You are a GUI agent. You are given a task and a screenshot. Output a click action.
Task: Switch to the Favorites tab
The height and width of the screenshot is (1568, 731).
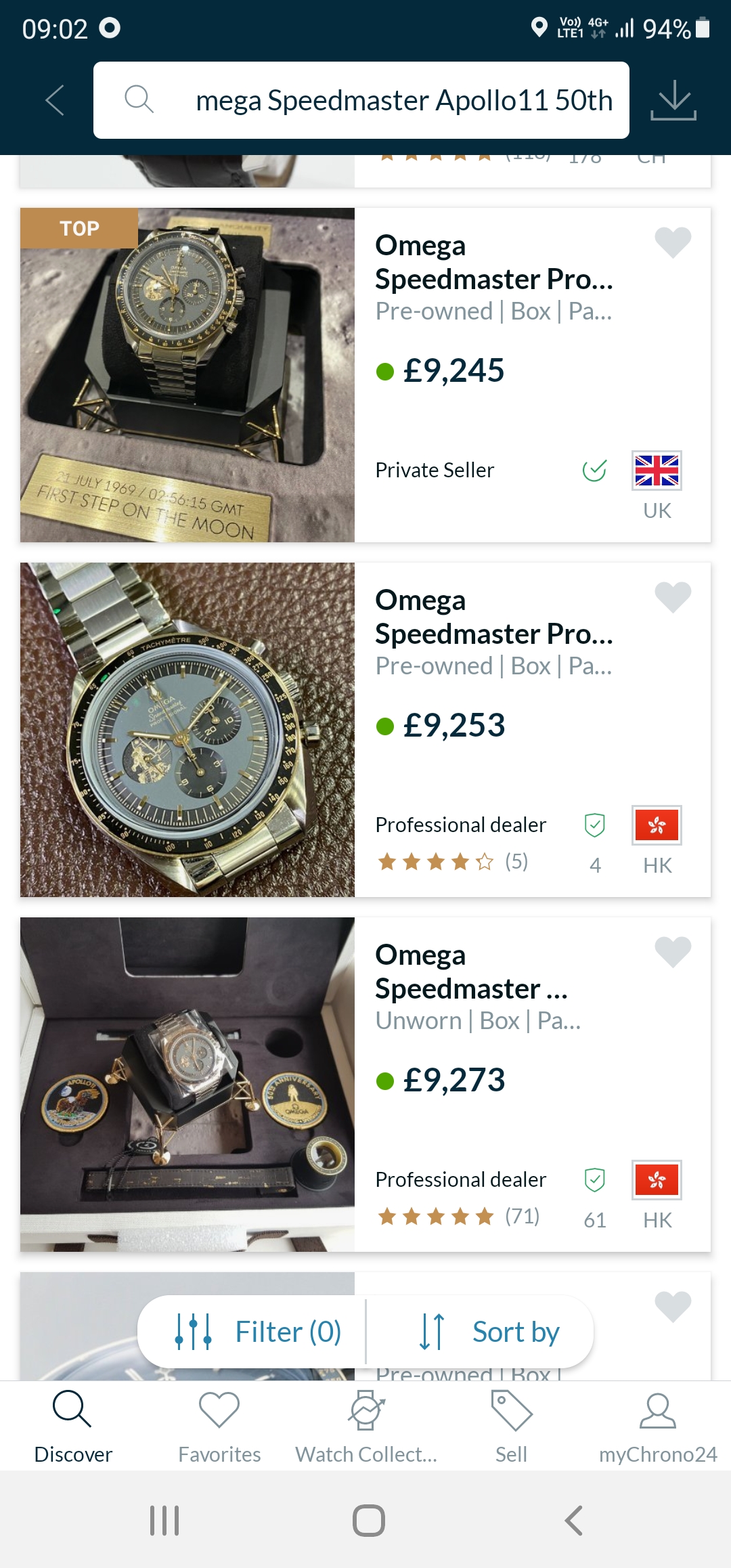point(219,1426)
